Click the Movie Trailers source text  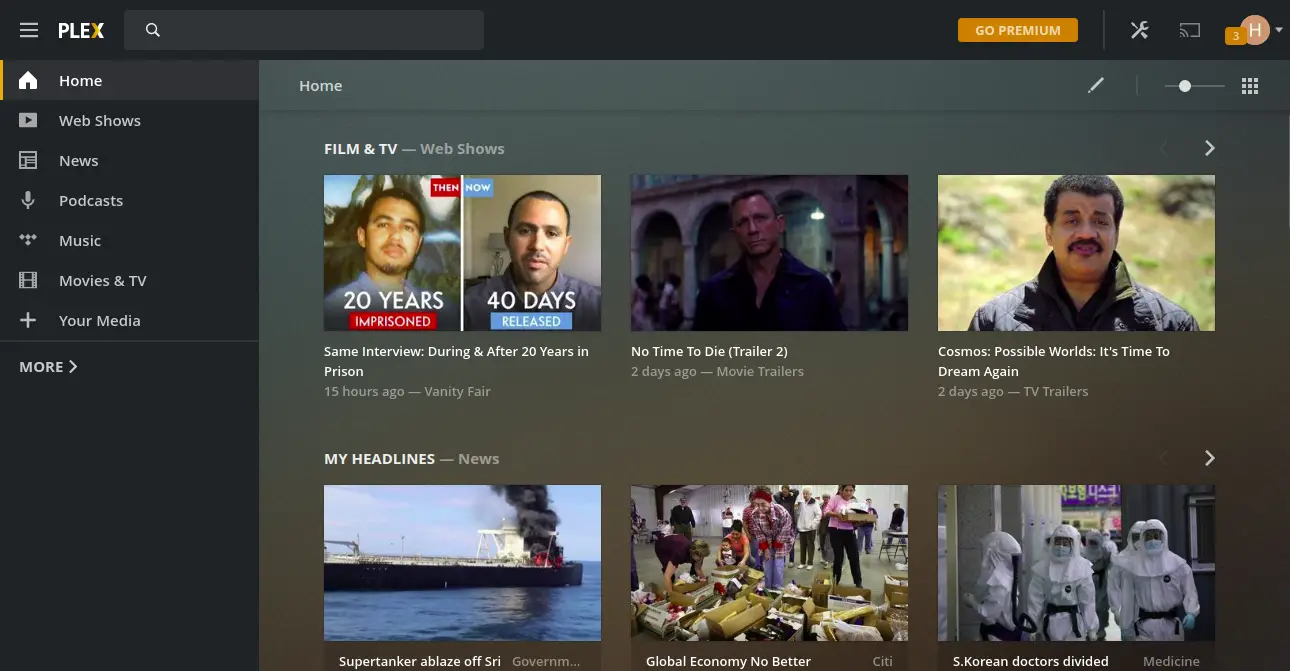coord(760,371)
